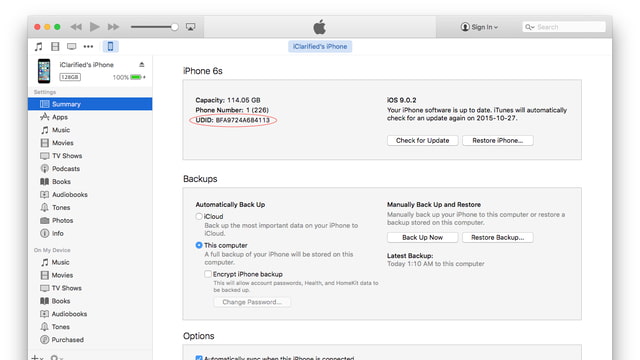Viewport: 640px width, 360px height.
Task: Eject iClarified's iPhone with eject icon
Action: tap(142, 64)
